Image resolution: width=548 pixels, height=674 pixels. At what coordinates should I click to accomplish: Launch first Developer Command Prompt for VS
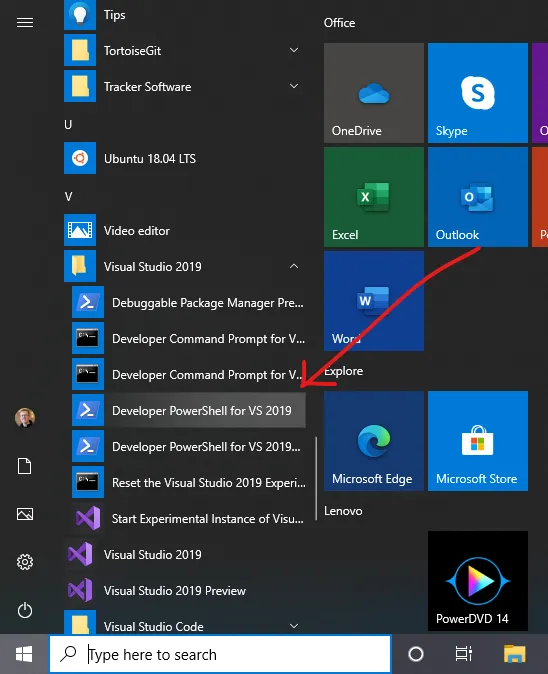click(189, 339)
